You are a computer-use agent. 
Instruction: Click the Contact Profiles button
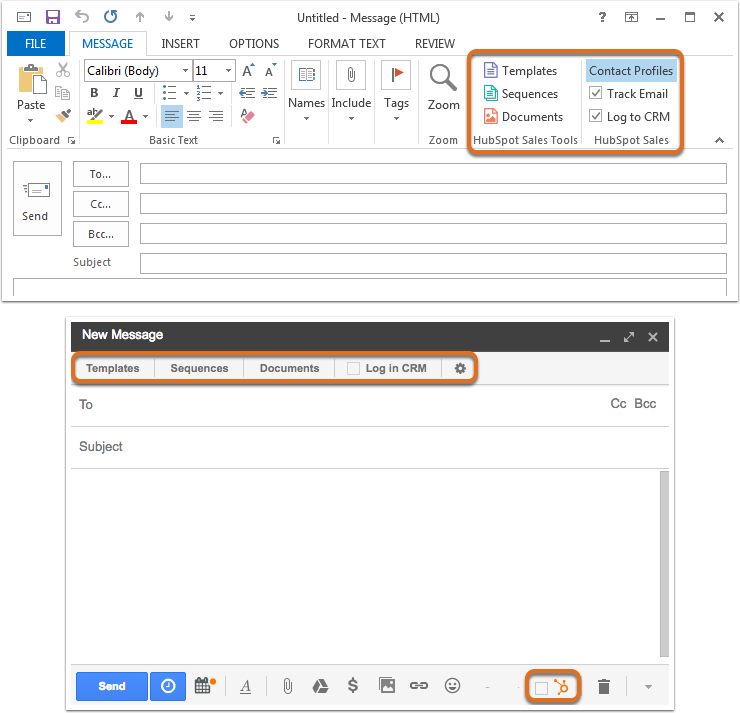click(x=630, y=71)
